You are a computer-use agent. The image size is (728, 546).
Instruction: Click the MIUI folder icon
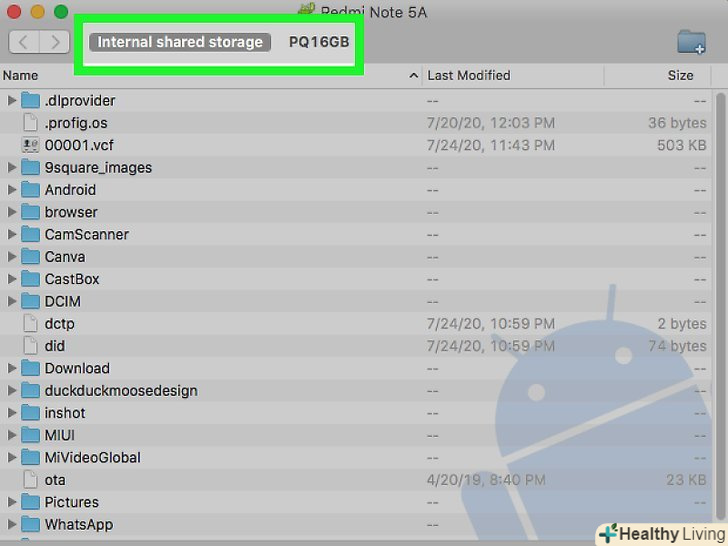31,435
